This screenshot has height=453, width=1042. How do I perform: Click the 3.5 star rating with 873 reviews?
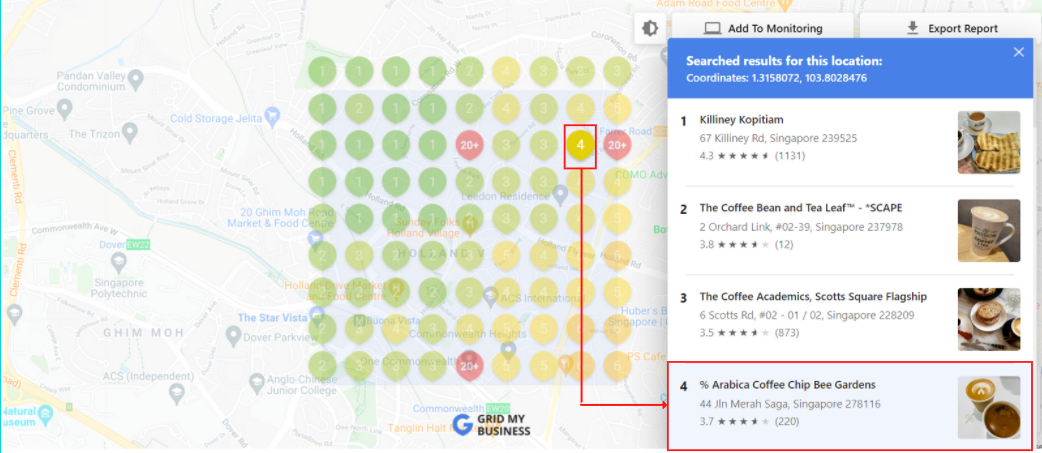point(749,332)
